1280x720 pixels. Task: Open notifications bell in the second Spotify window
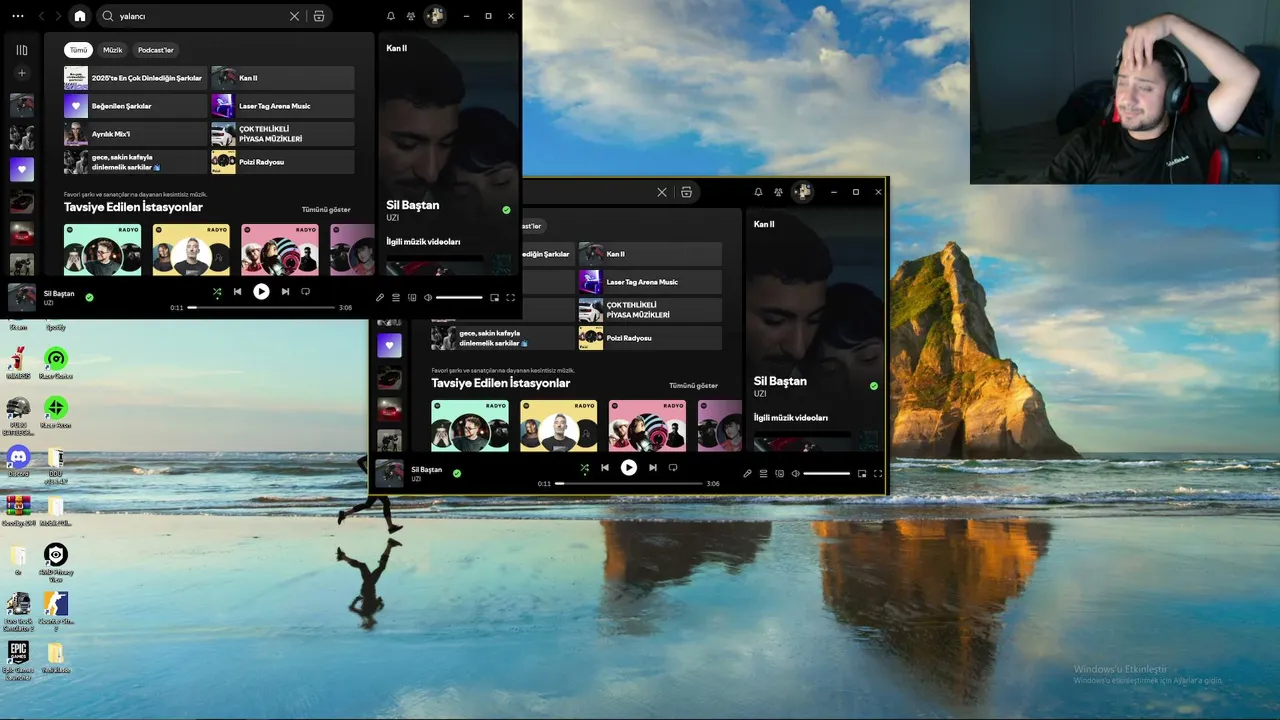click(758, 192)
